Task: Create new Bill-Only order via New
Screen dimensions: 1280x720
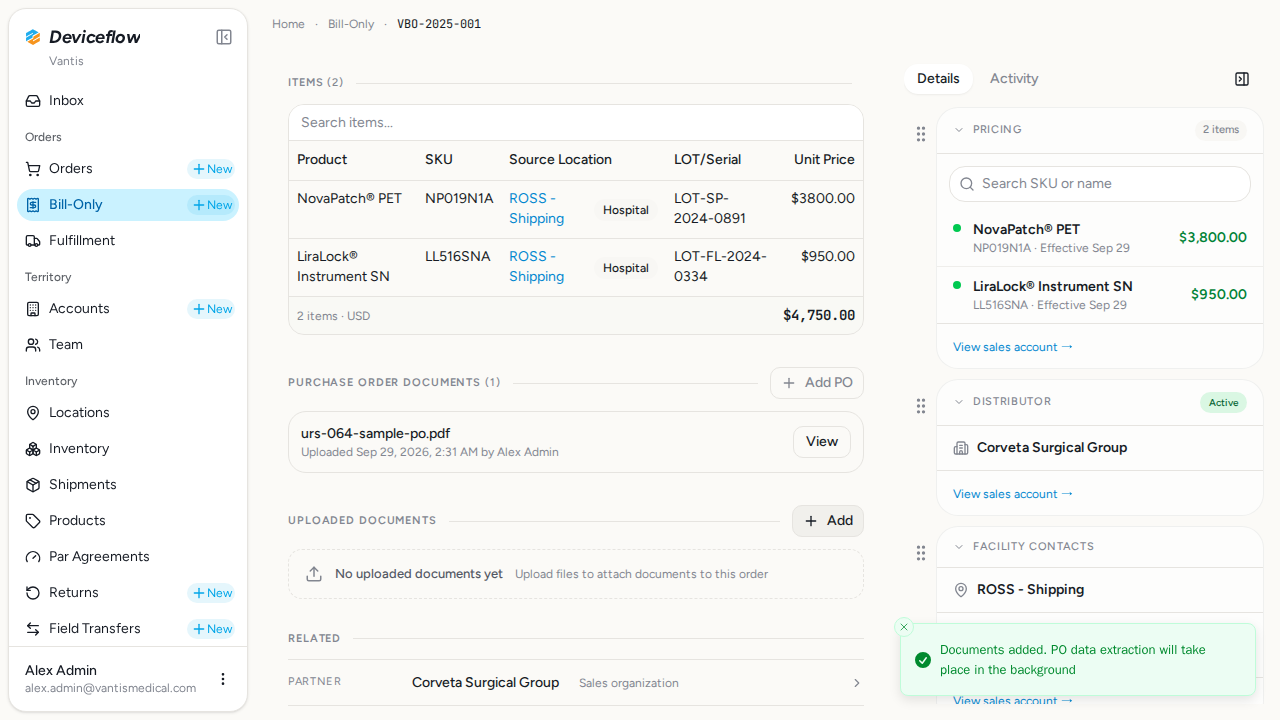Action: click(212, 205)
